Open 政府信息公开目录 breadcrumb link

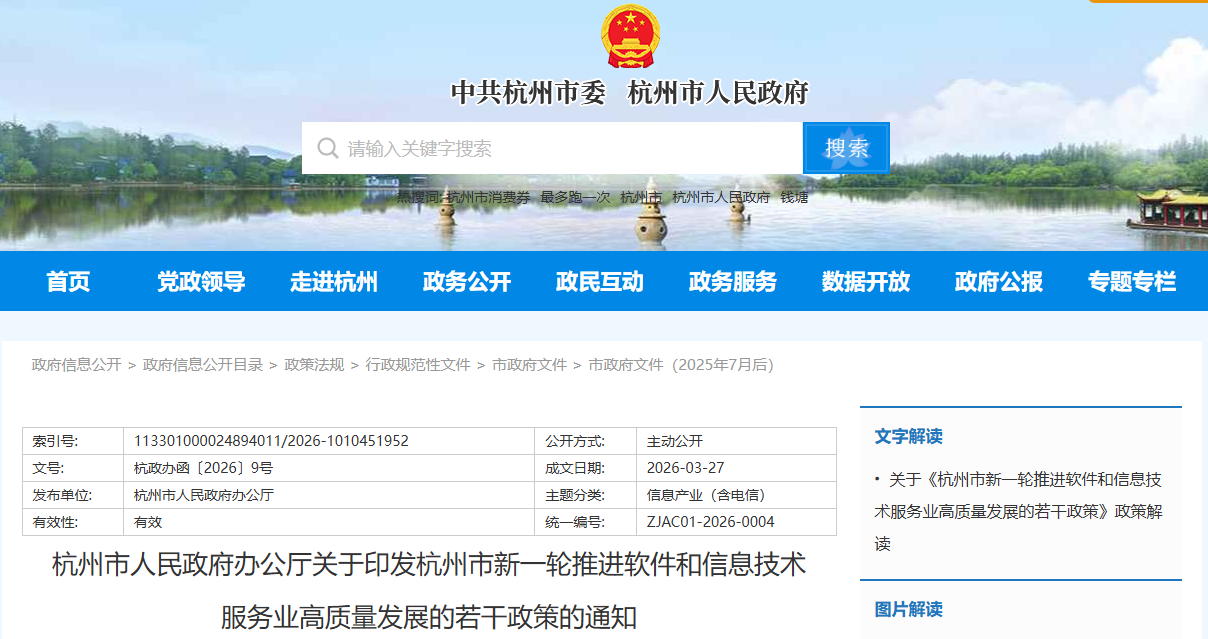pyautogui.click(x=203, y=365)
